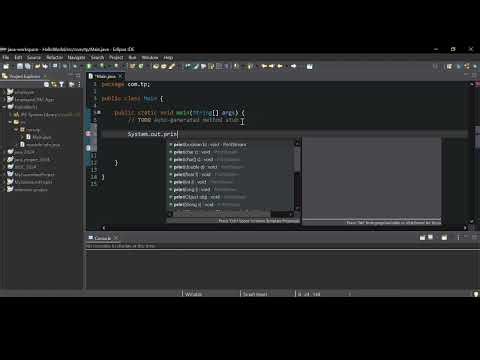Toggle Link with Editor in Project Explorer
Screen dimensions: 480x360
coord(54,84)
